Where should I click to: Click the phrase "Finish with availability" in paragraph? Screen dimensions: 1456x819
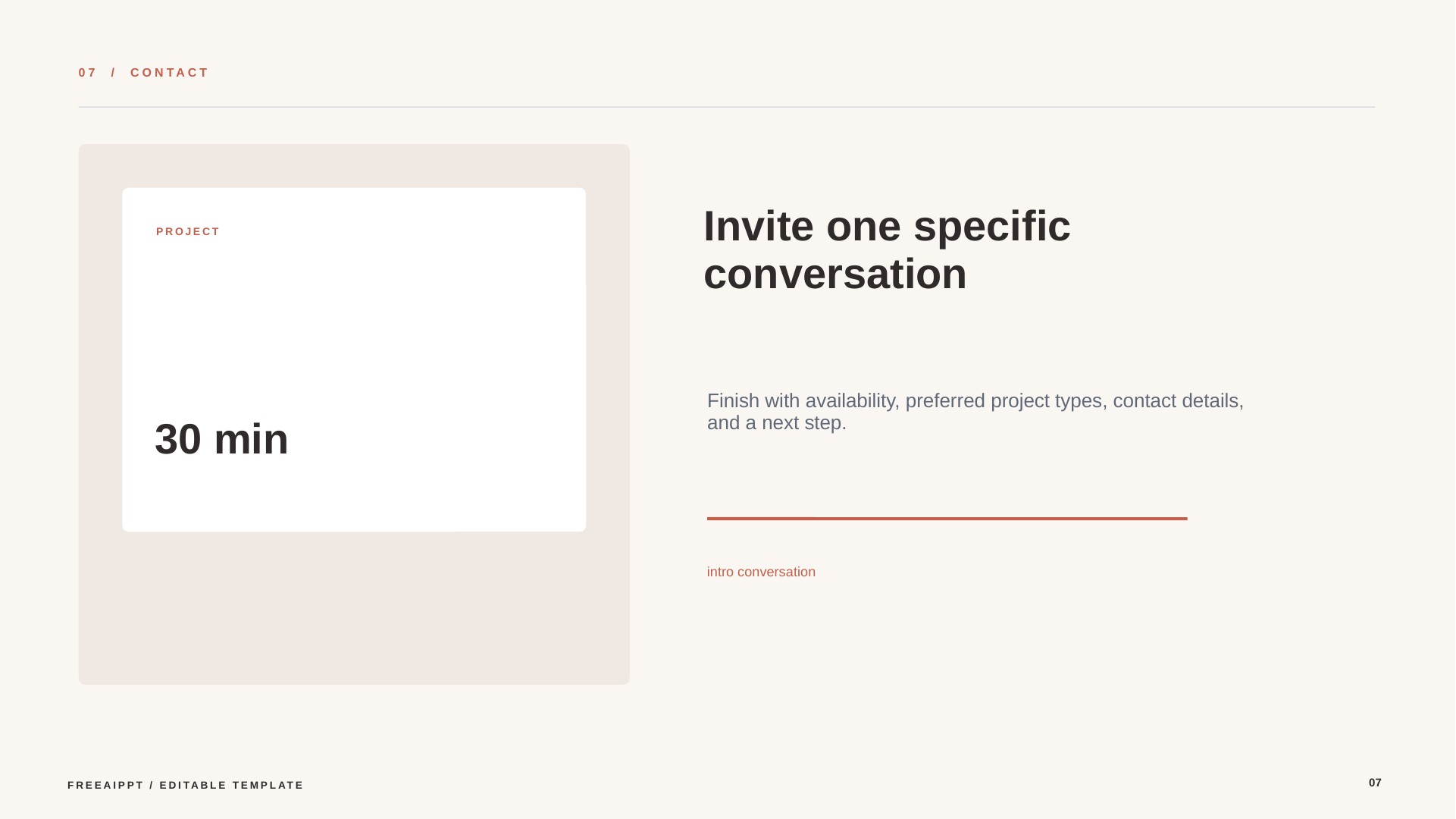click(800, 401)
